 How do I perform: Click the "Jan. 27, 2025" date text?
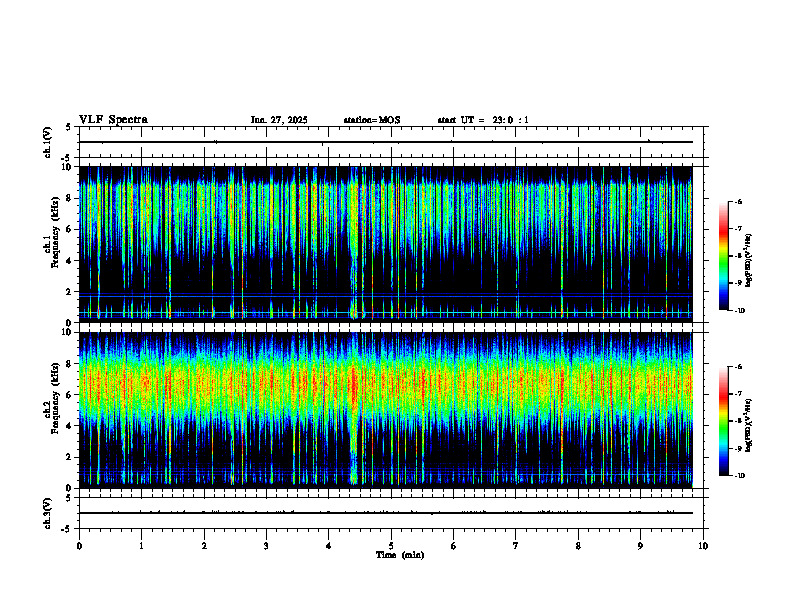pos(279,120)
